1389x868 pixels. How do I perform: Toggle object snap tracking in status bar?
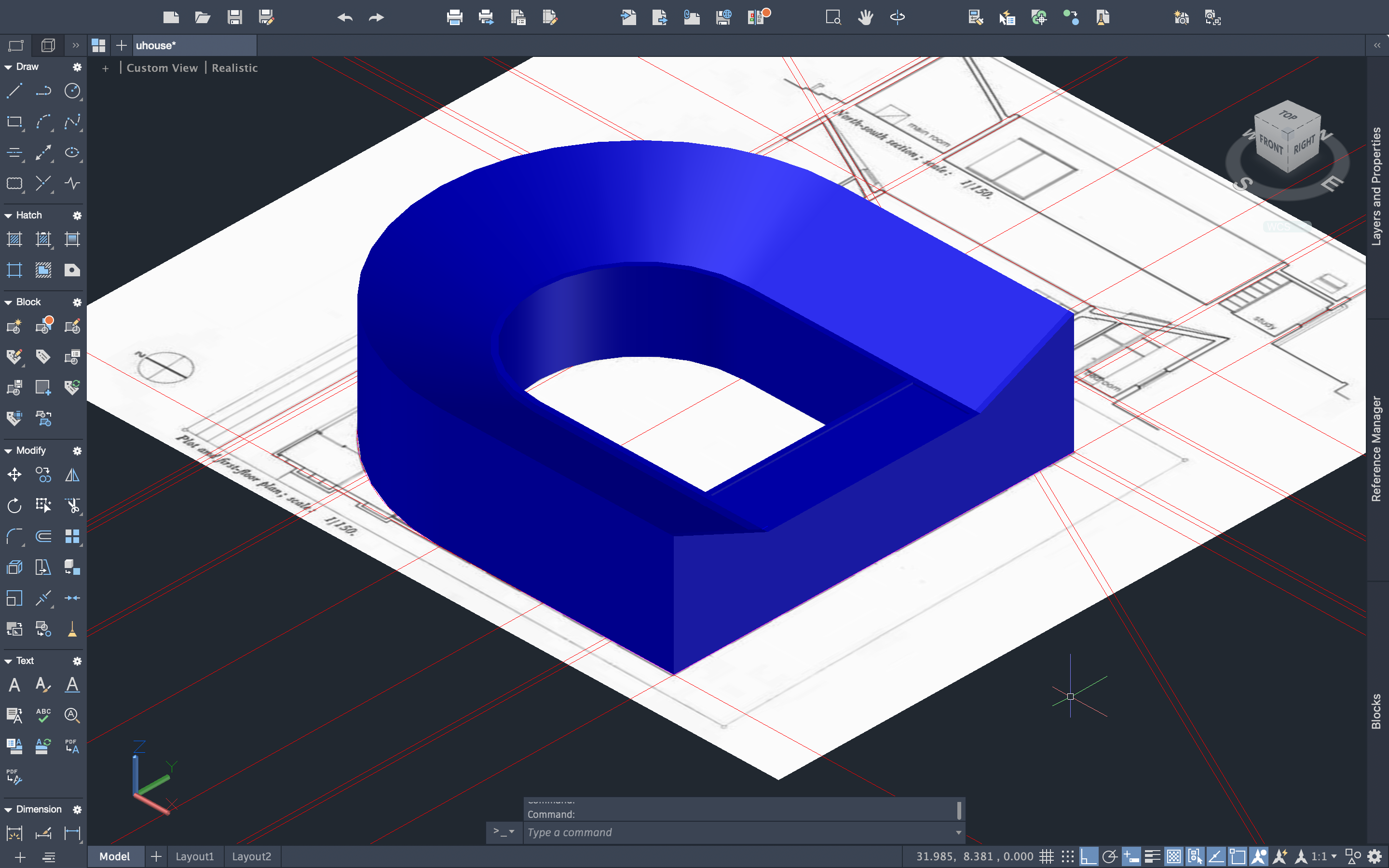coord(1216,856)
